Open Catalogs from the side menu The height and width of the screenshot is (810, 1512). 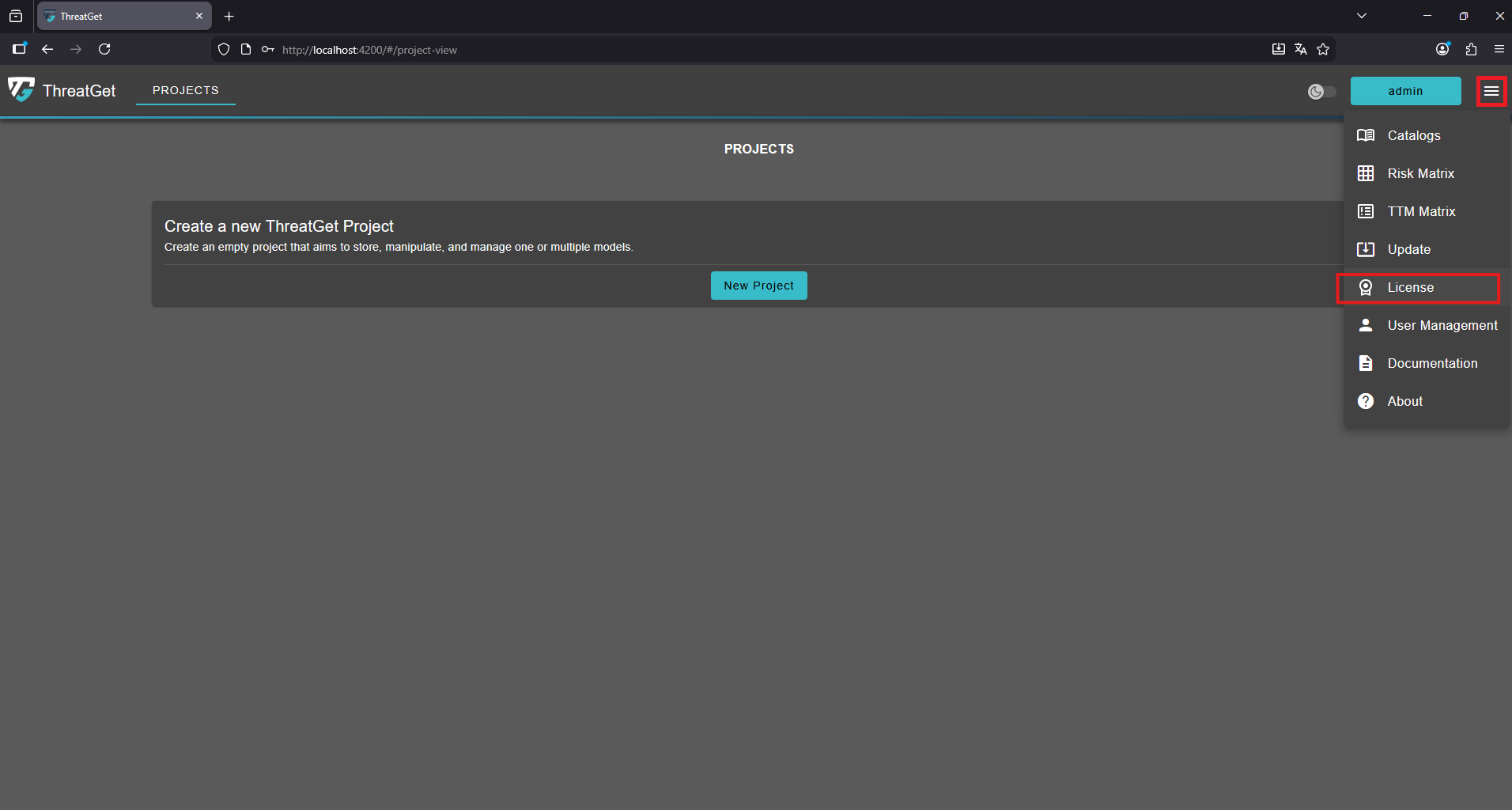[1413, 135]
